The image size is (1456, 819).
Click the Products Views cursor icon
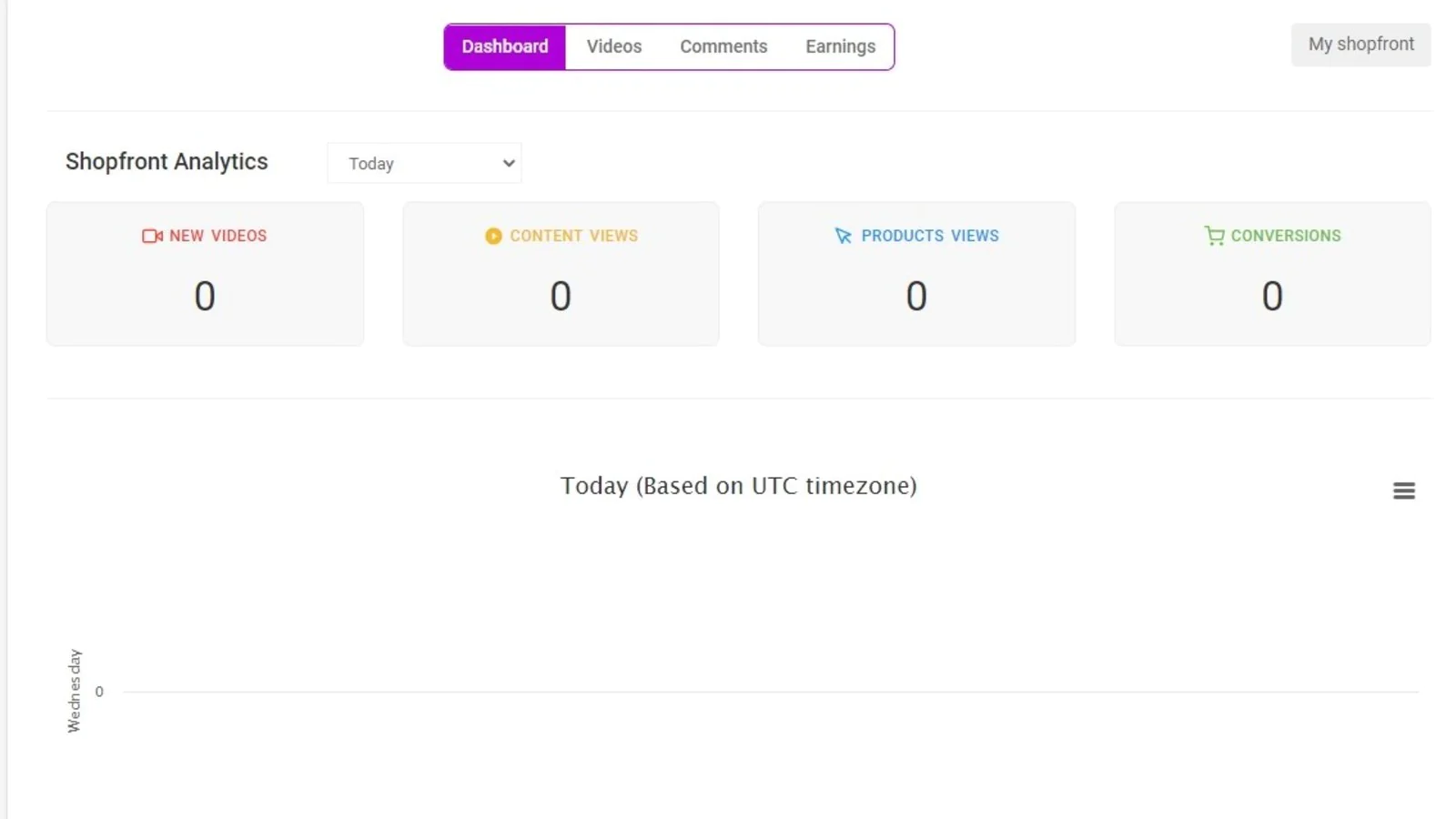(844, 236)
